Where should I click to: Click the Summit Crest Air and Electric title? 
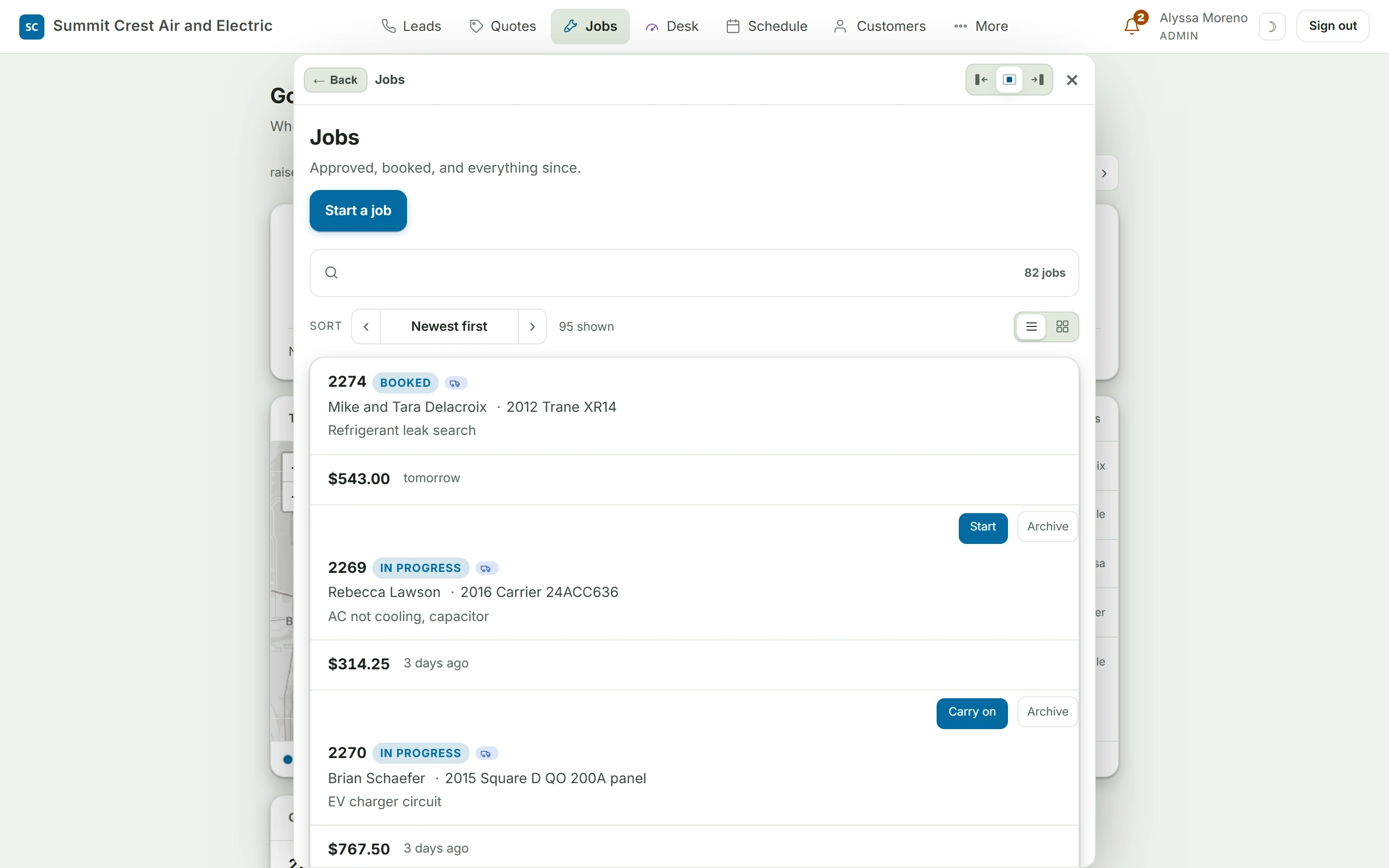tap(163, 26)
